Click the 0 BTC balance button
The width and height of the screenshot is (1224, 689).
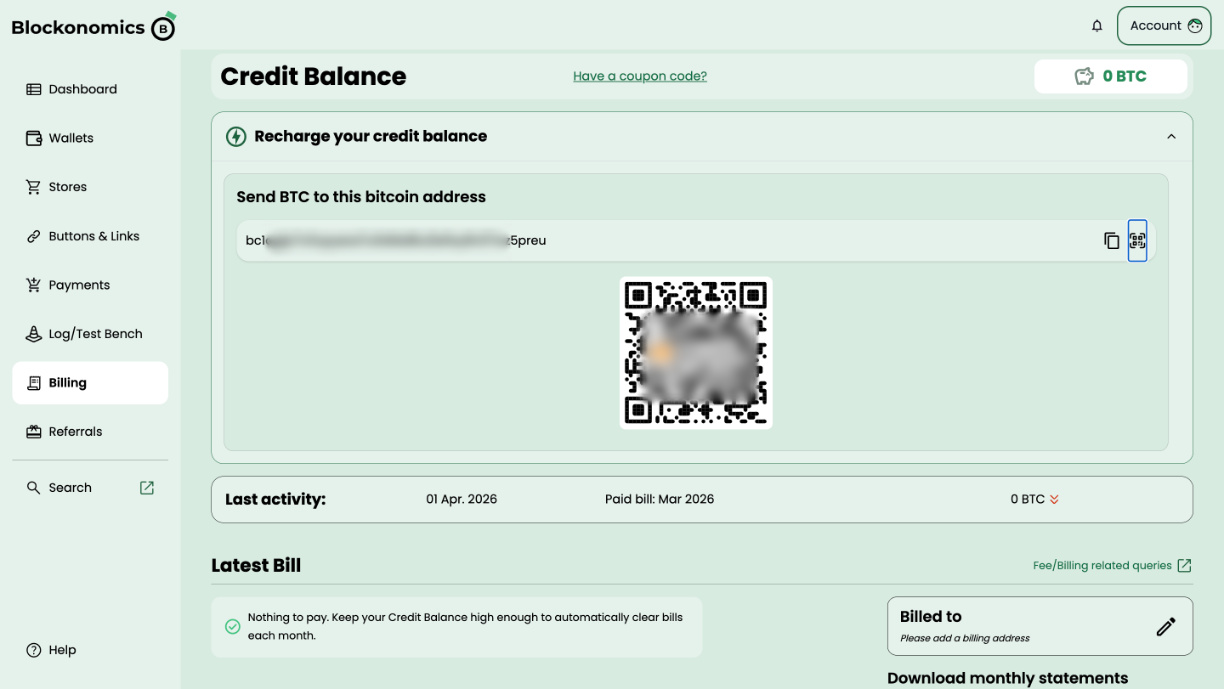tap(1111, 76)
